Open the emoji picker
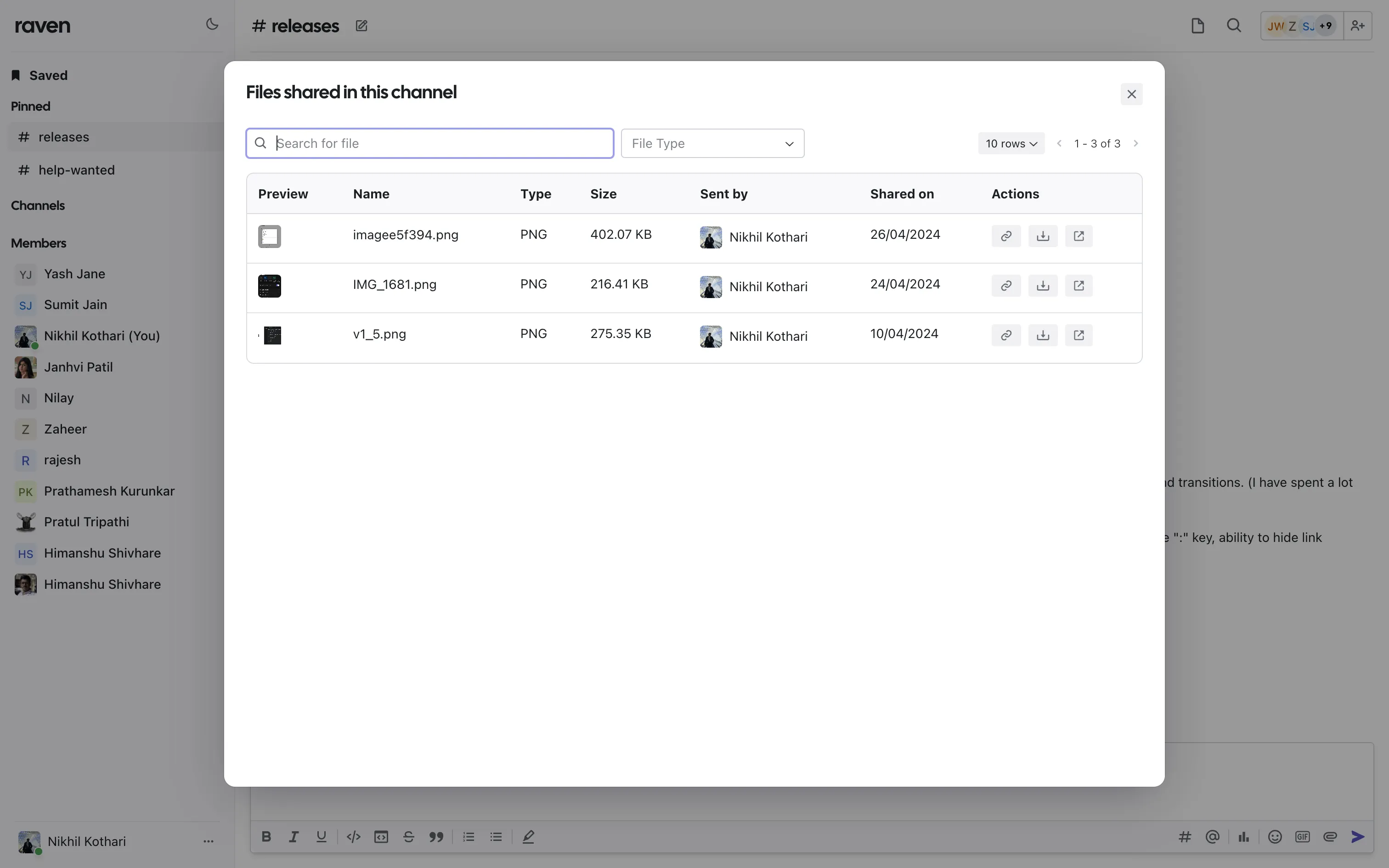This screenshot has height=868, width=1389. click(1274, 836)
